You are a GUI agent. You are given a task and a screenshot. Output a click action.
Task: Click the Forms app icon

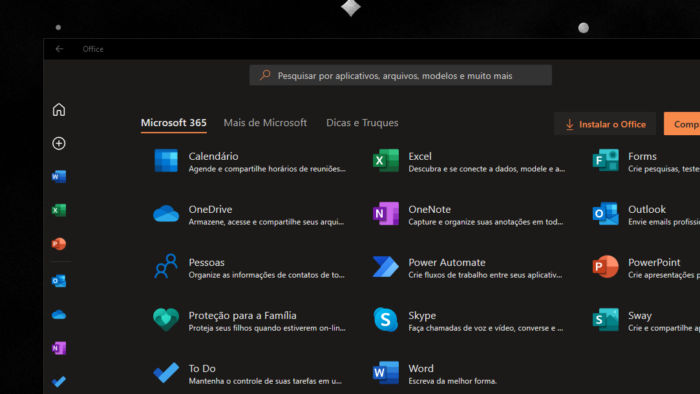tap(605, 161)
